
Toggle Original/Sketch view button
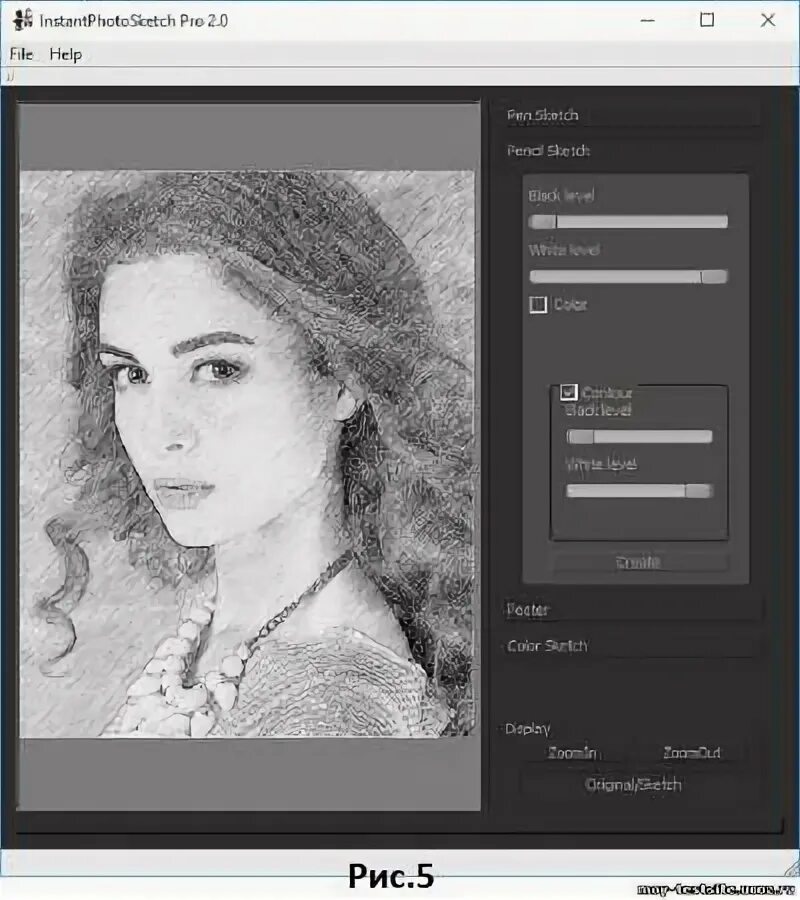coord(633,785)
